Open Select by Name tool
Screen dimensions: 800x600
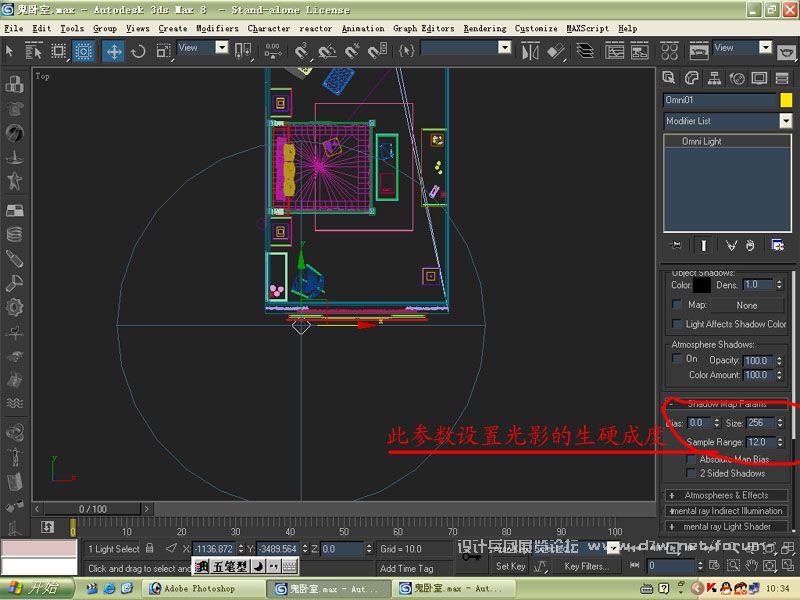coord(33,51)
